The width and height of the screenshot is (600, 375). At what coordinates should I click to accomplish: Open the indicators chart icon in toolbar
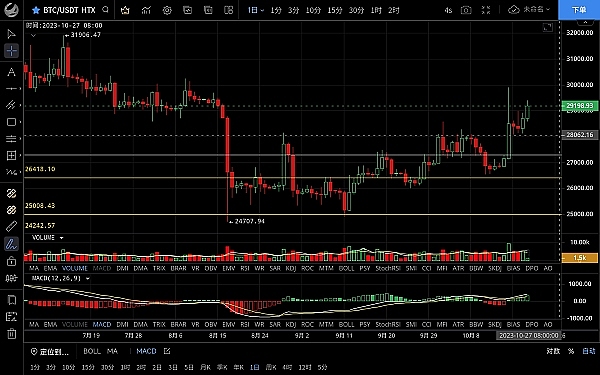point(146,10)
